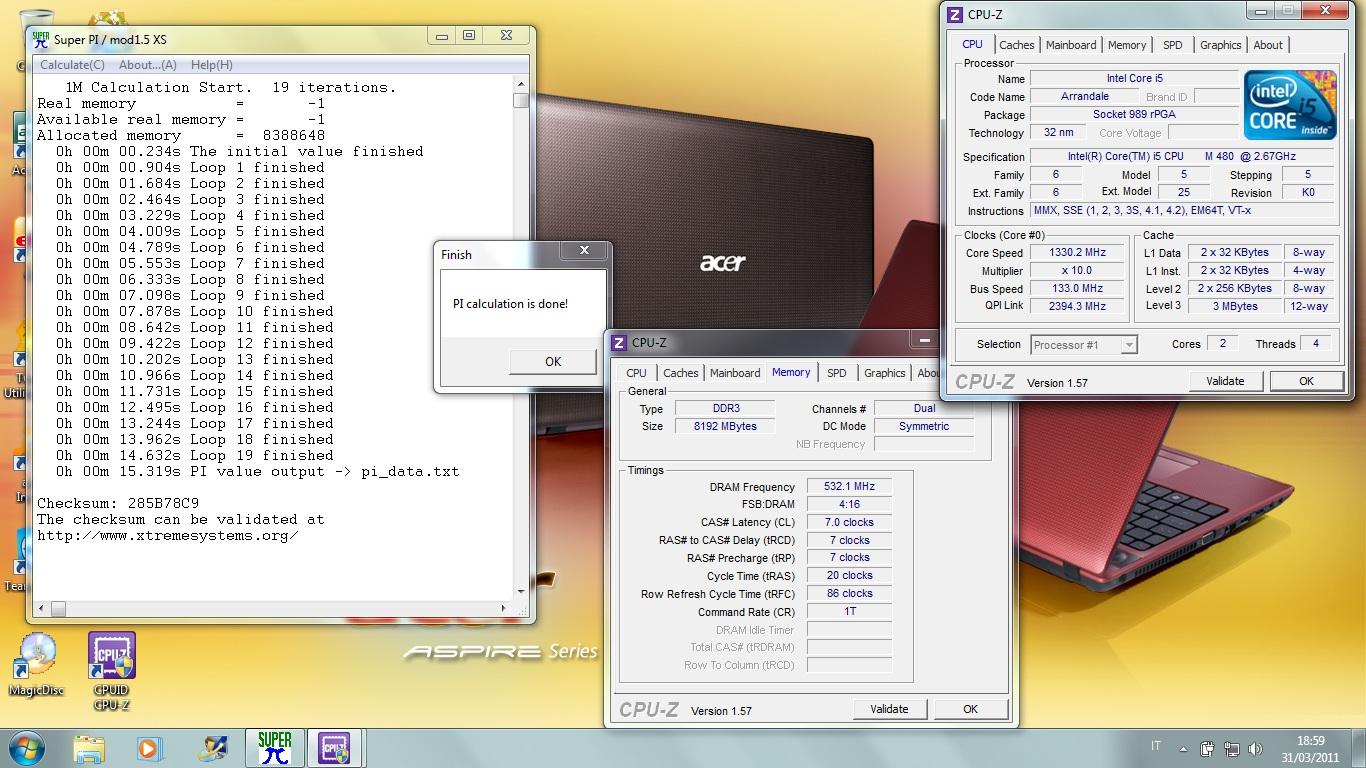The width and height of the screenshot is (1366, 768).
Task: Click the FSB:DRAM 4:16 field
Action: pyautogui.click(x=849, y=504)
